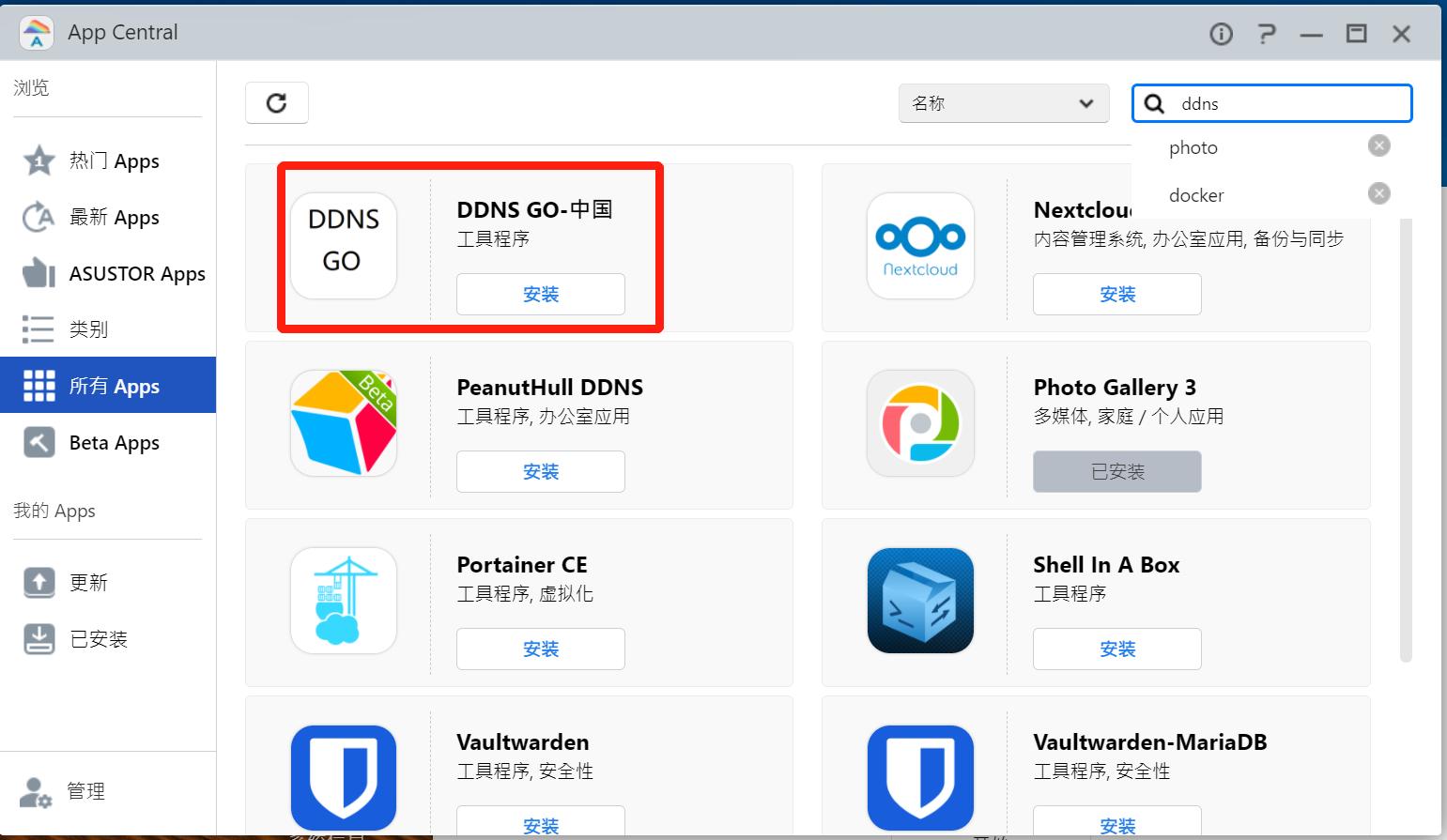Image resolution: width=1447 pixels, height=840 pixels.
Task: Click the refresh button
Action: pos(277,103)
